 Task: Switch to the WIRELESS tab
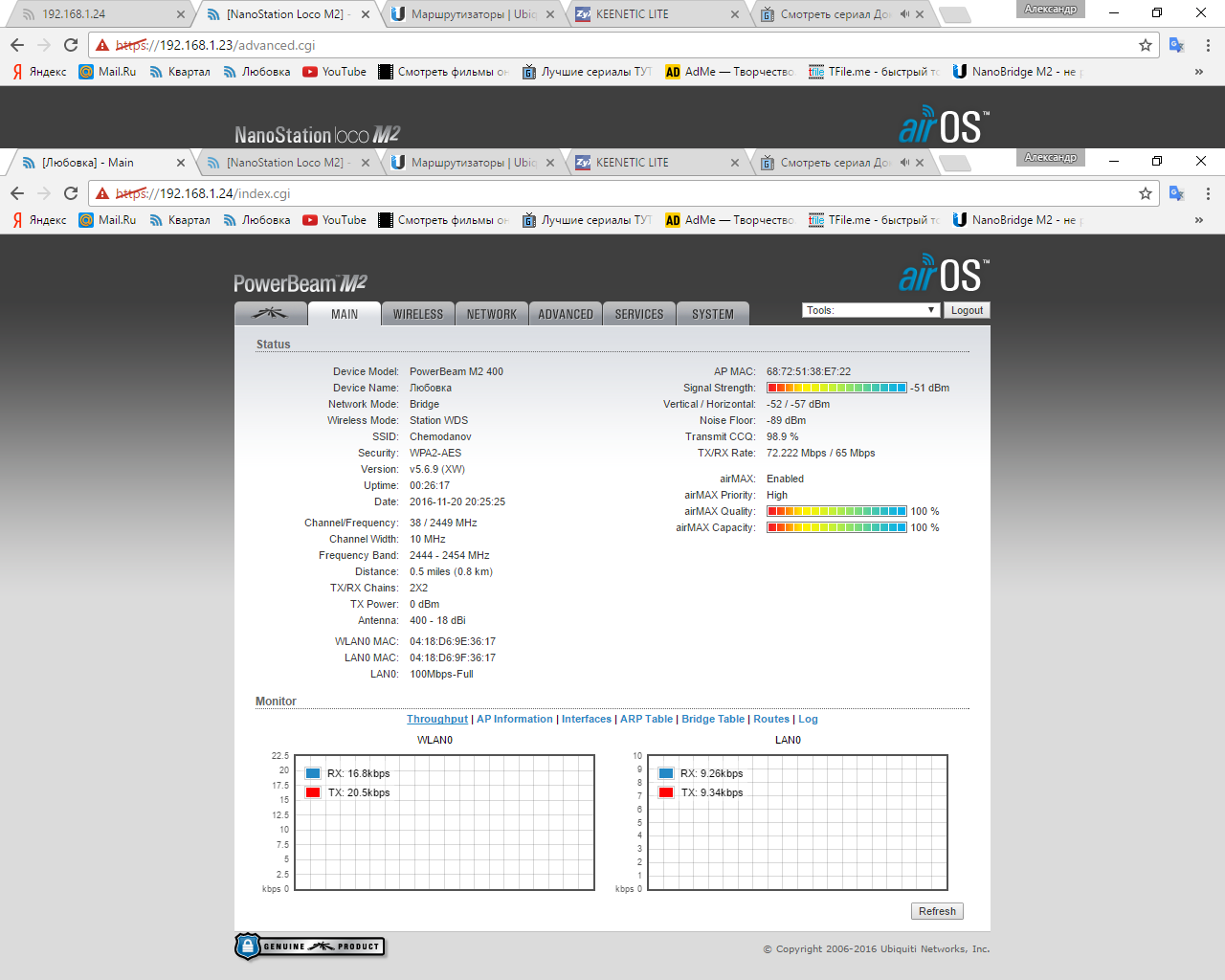tap(418, 314)
